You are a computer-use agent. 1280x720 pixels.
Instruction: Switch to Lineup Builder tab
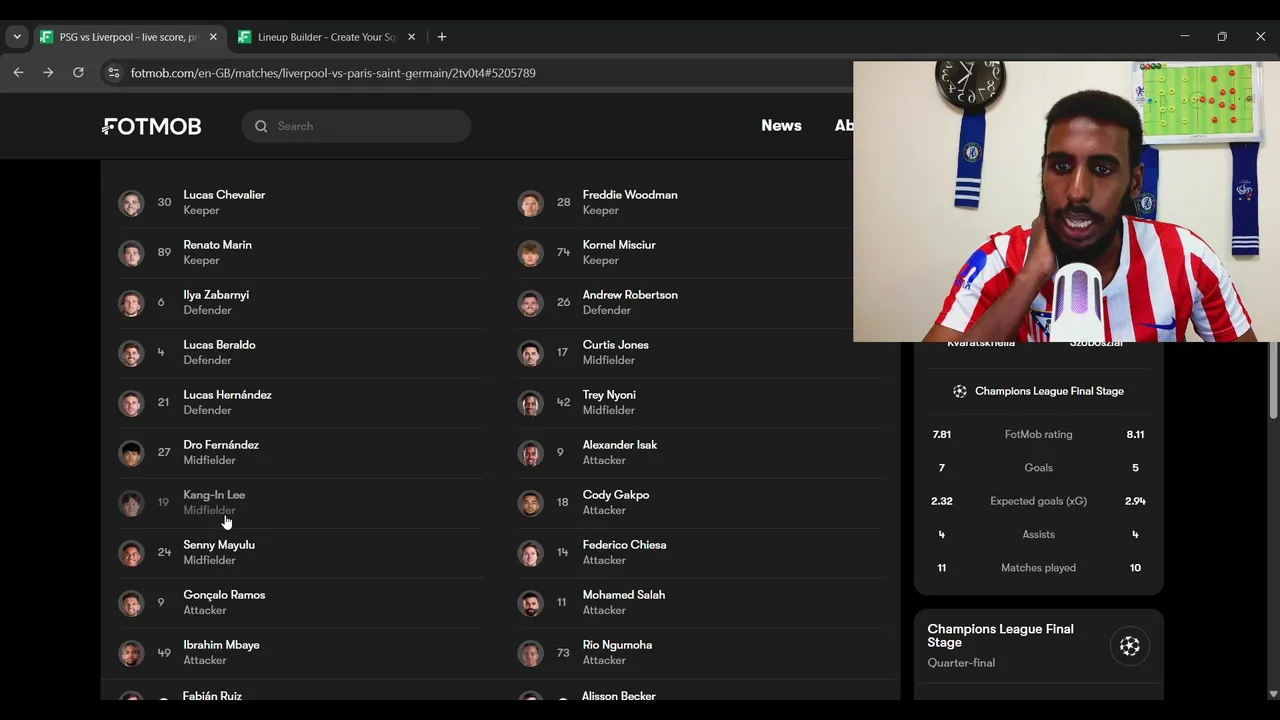click(326, 37)
